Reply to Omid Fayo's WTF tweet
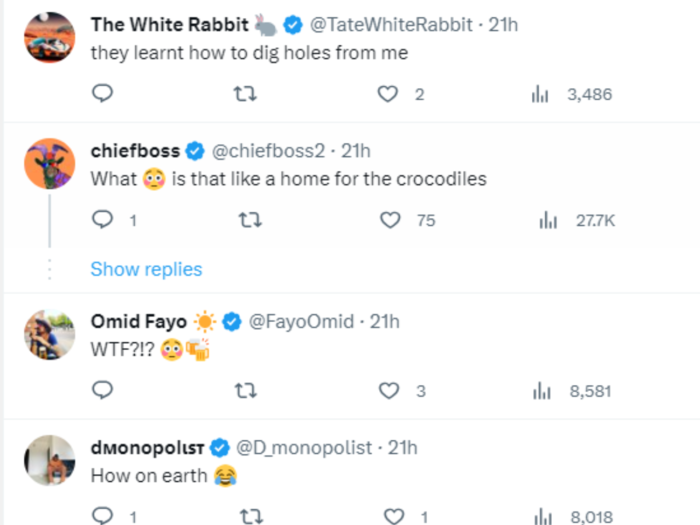 (x=102, y=390)
